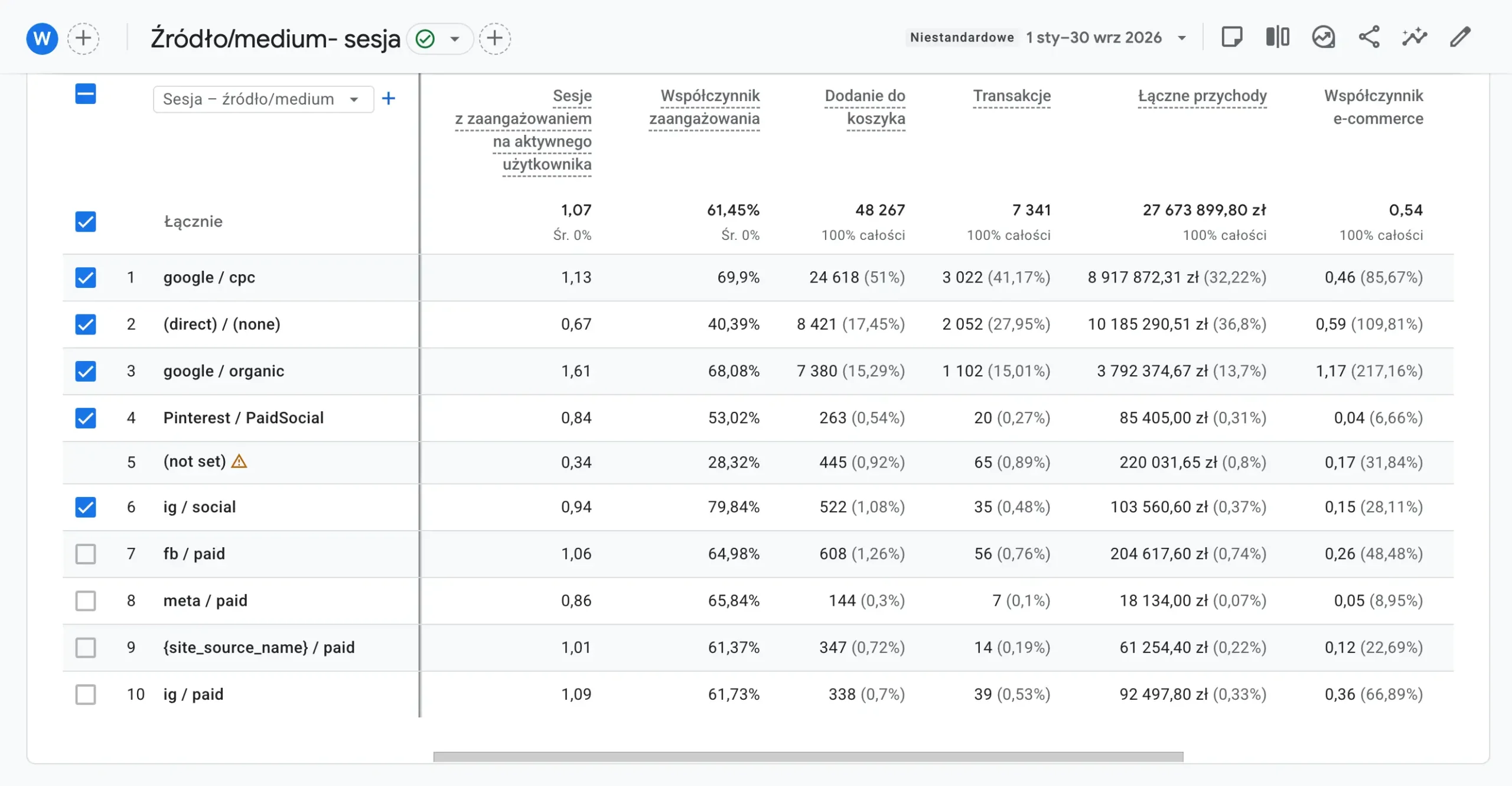The height and width of the screenshot is (786, 1512).
Task: Click the 27 673 899,80 zł total value
Action: click(1204, 210)
